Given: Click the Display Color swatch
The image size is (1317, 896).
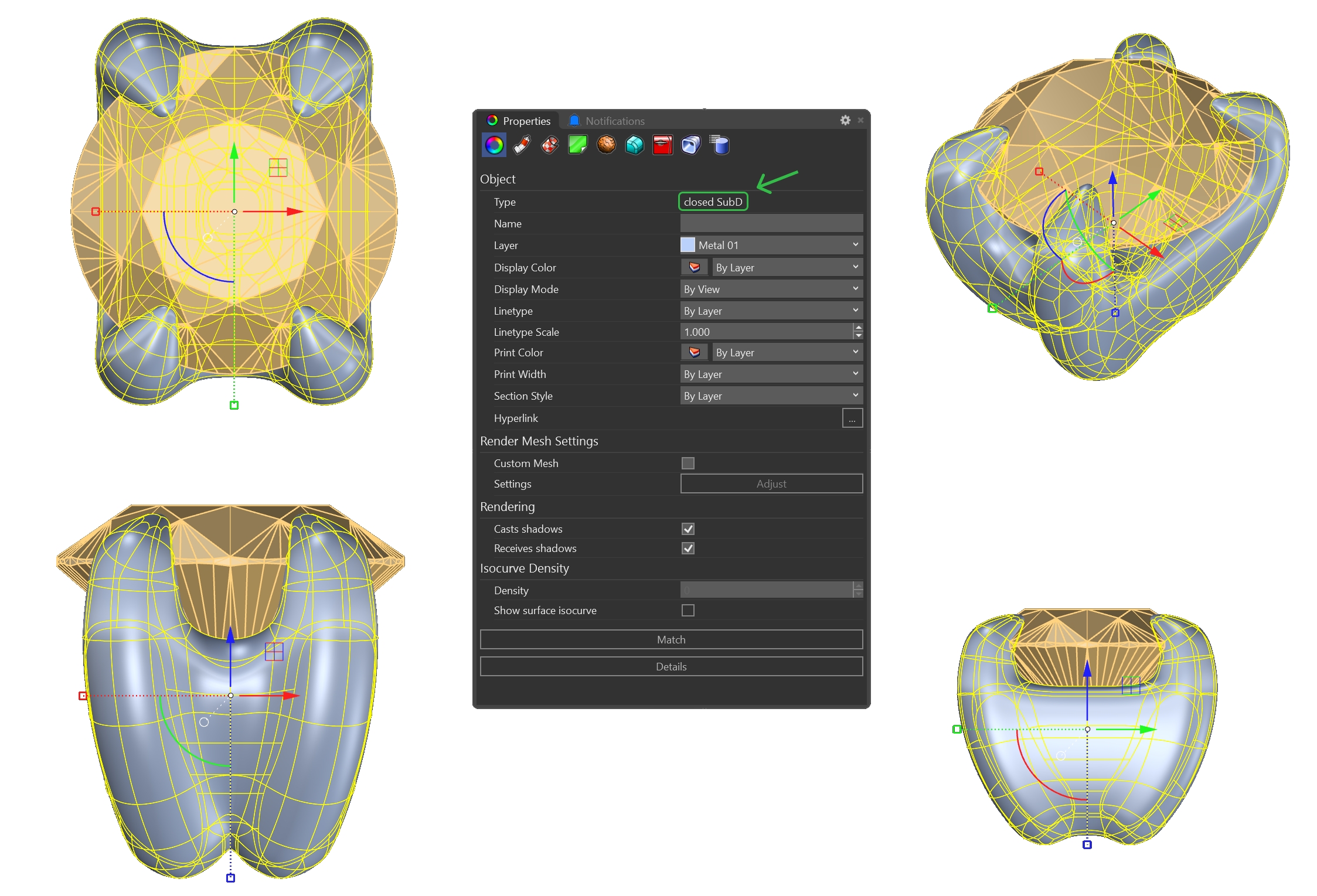Looking at the screenshot, I should coord(695,268).
